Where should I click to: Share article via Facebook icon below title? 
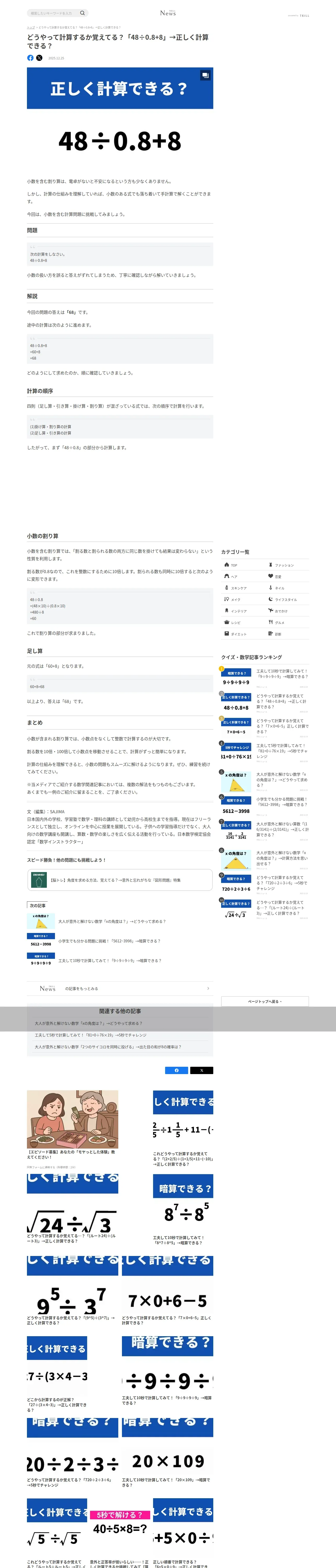click(31, 58)
